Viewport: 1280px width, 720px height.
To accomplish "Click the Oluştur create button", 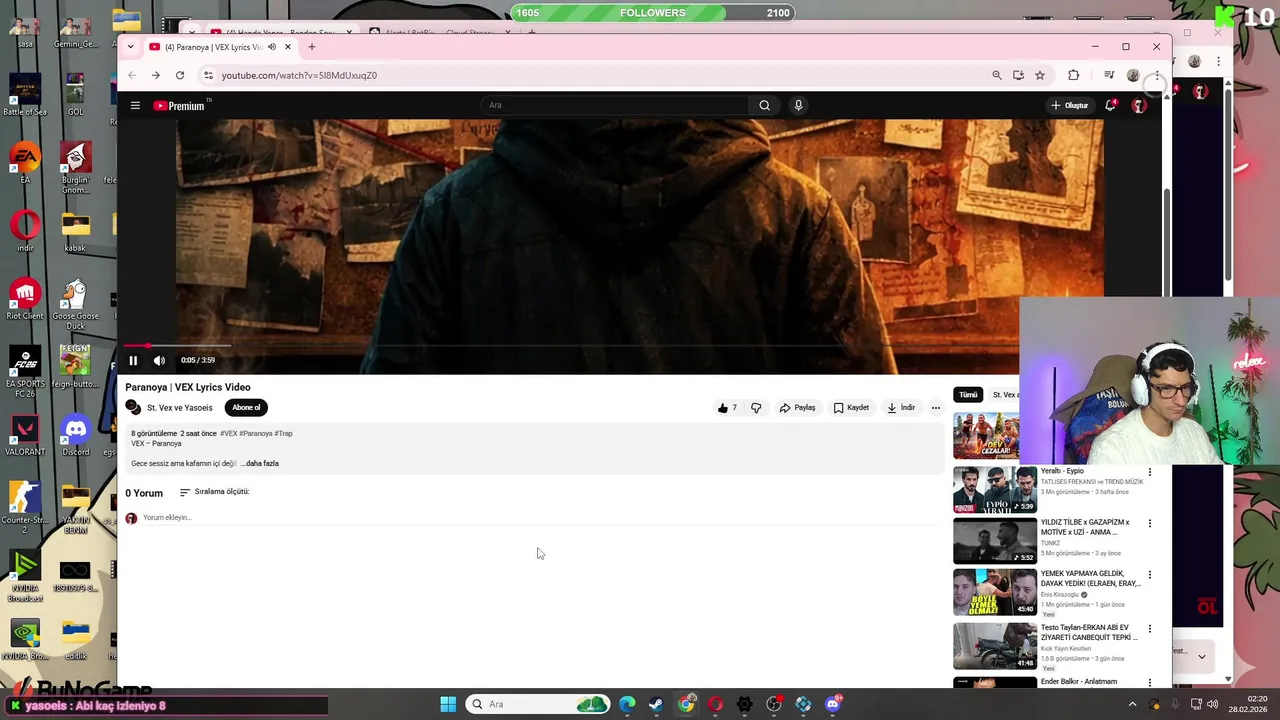I will (1069, 105).
